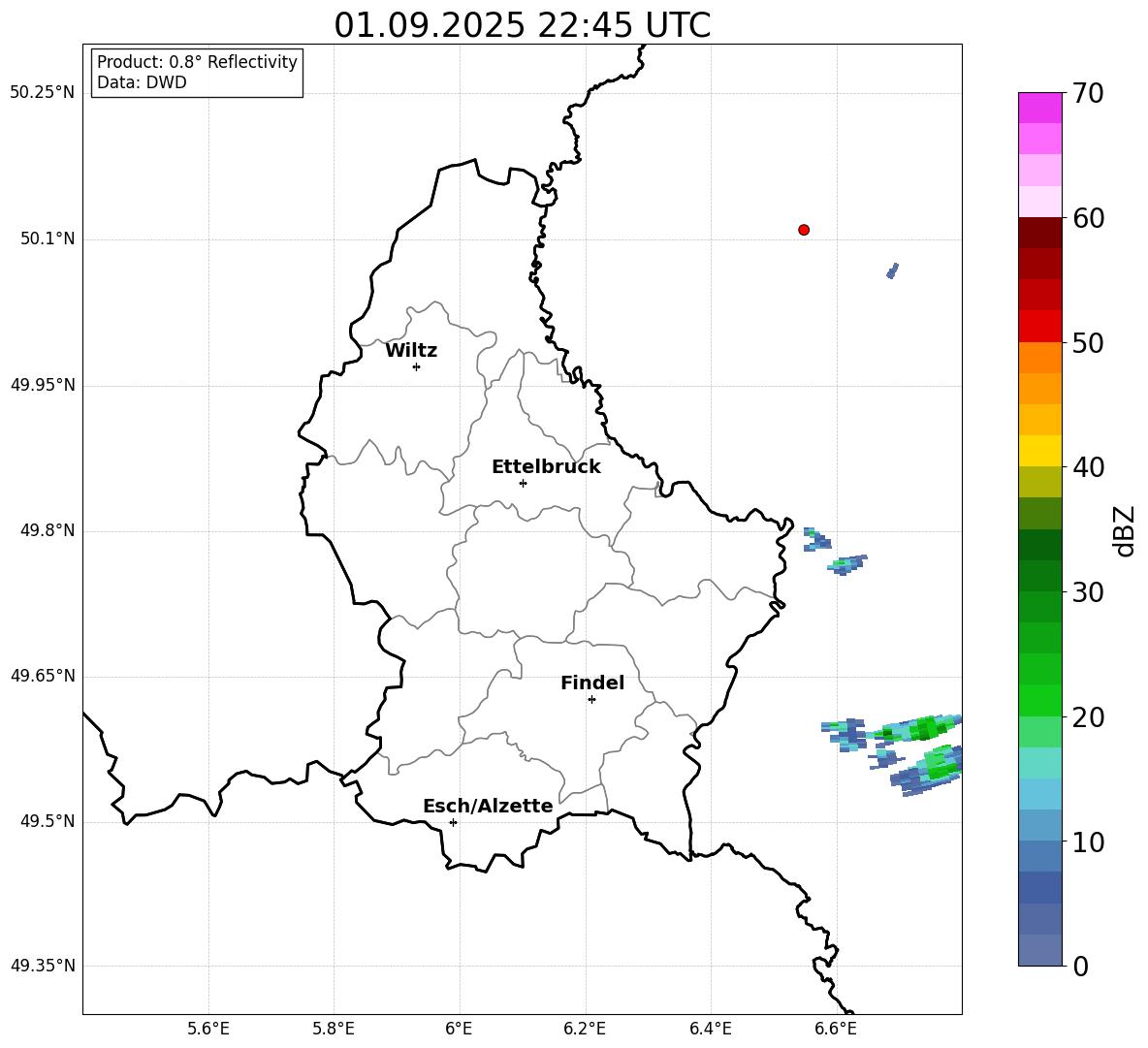Click the yellow colorbar swatch above 40

tap(1039, 451)
